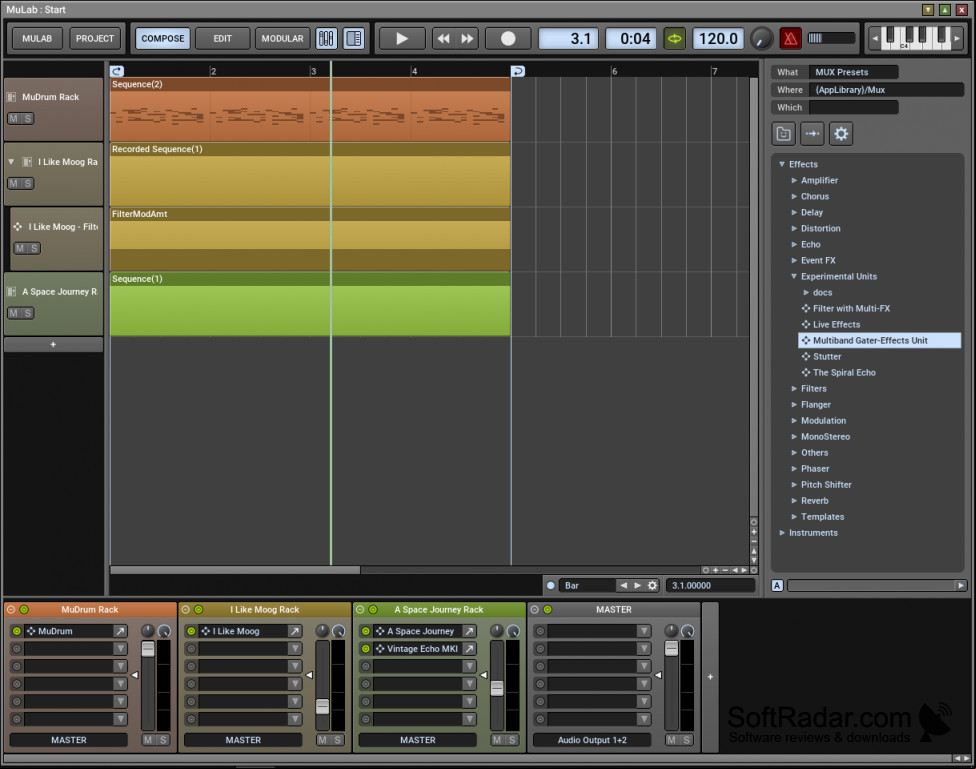Image resolution: width=976 pixels, height=769 pixels.
Task: Click the Bar snap selector
Action: [588, 585]
